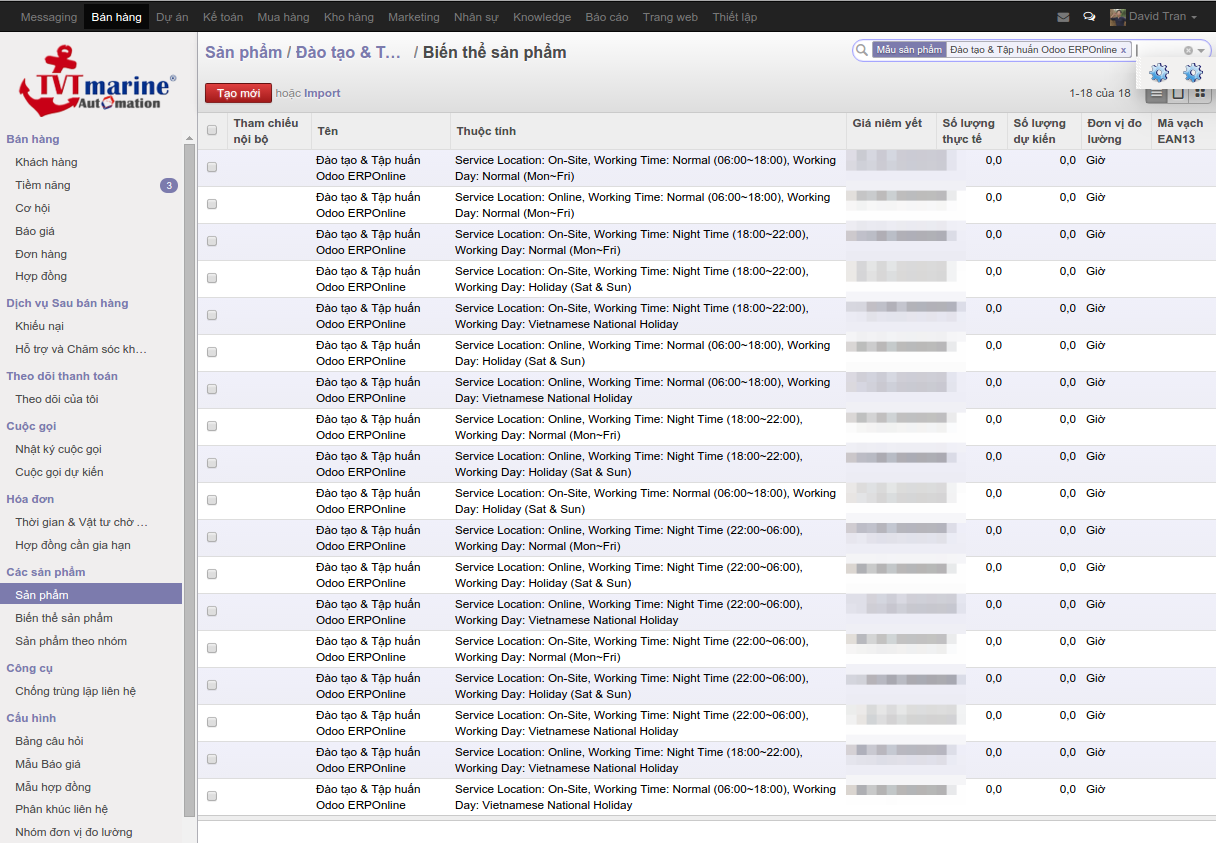
Task: Remove the Mẫu sản phẩm filter facet
Action: (x=1124, y=50)
